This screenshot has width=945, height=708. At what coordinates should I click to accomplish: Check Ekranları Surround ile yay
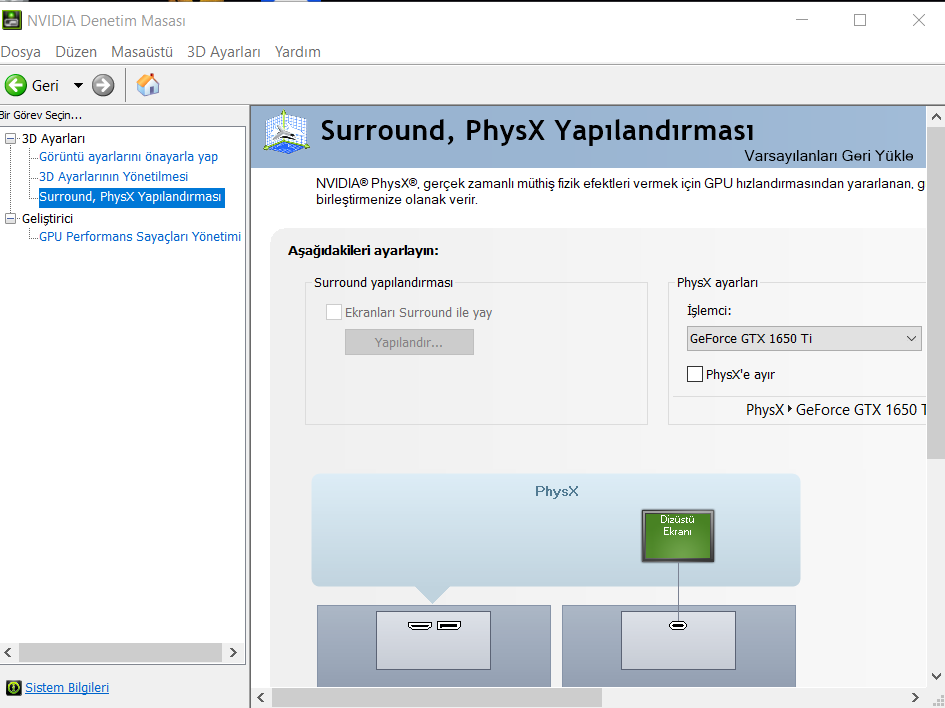point(333,312)
